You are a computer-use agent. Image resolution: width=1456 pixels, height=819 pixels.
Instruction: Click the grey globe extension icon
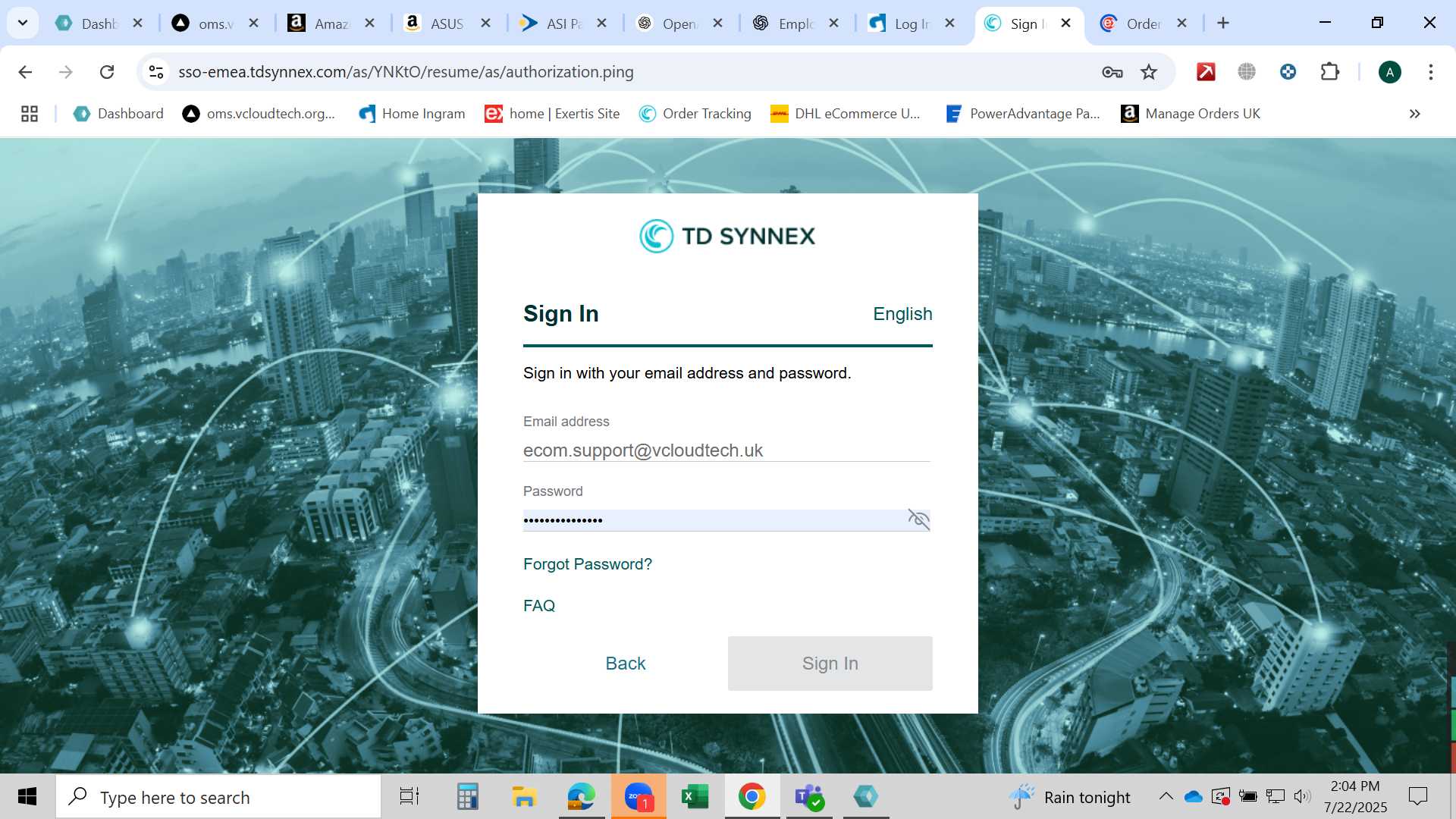[x=1247, y=72]
